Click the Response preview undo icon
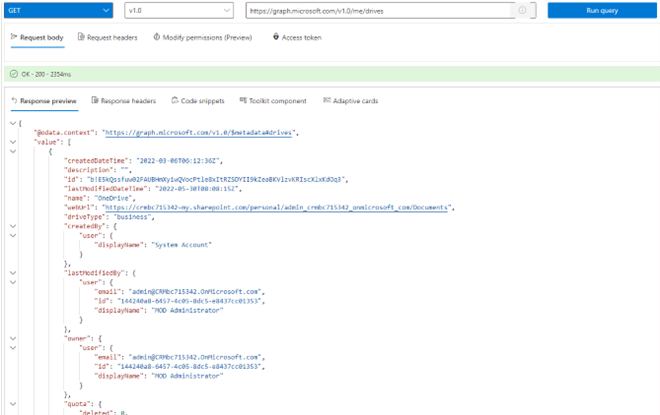 (x=14, y=101)
